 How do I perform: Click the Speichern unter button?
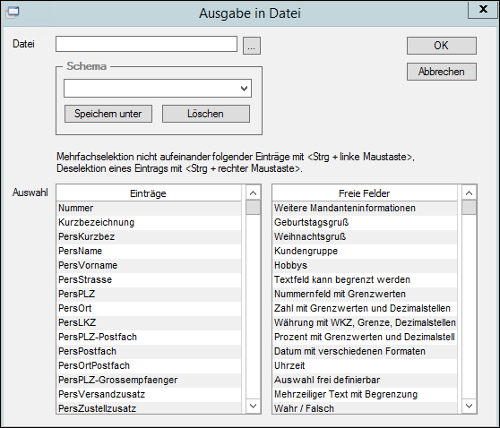click(108, 114)
